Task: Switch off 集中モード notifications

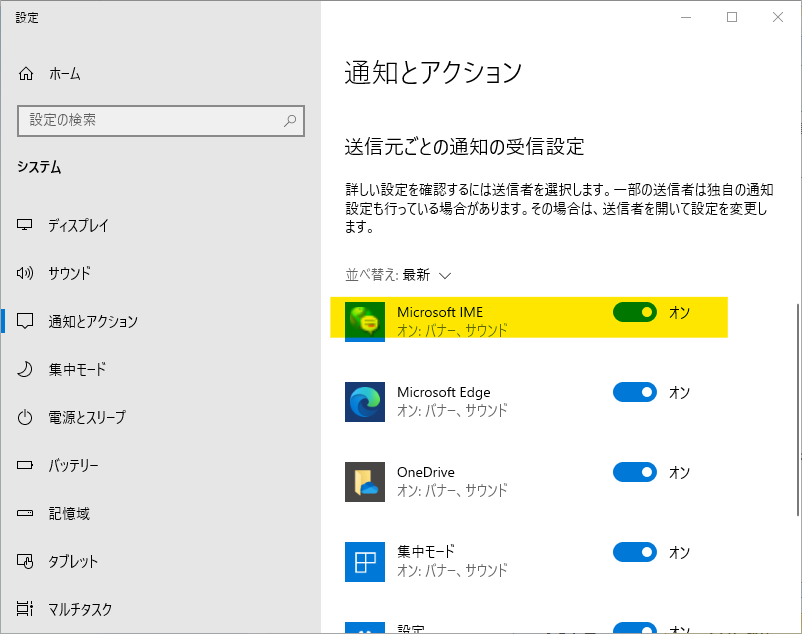Action: pyautogui.click(x=634, y=552)
